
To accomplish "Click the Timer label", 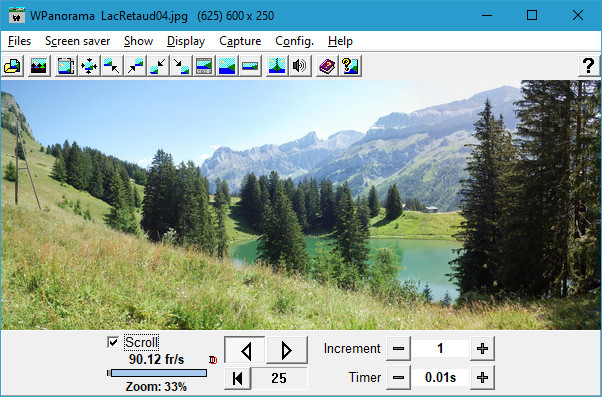I will click(x=365, y=377).
